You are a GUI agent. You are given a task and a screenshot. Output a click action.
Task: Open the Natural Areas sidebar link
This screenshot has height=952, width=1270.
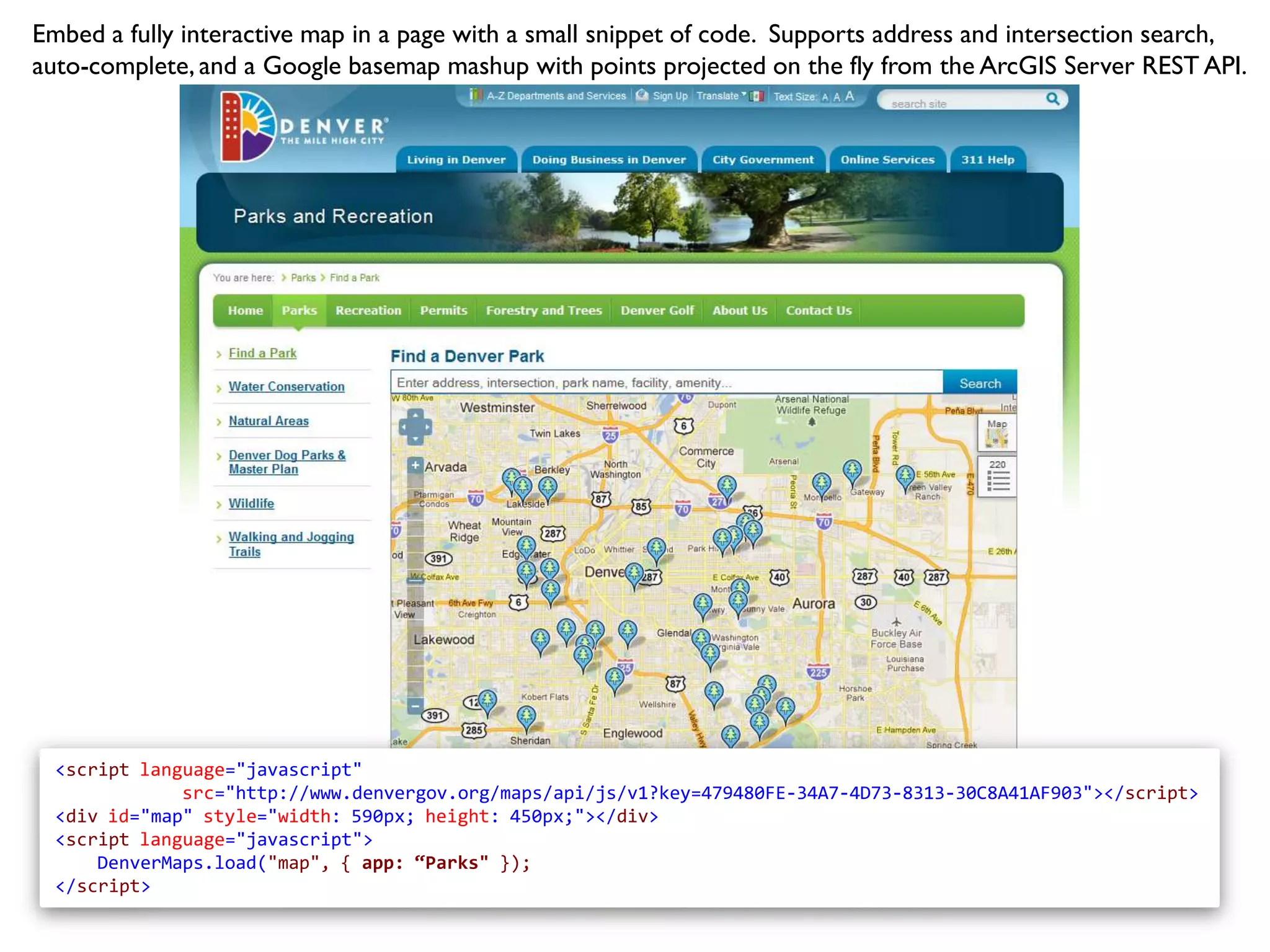tap(269, 421)
